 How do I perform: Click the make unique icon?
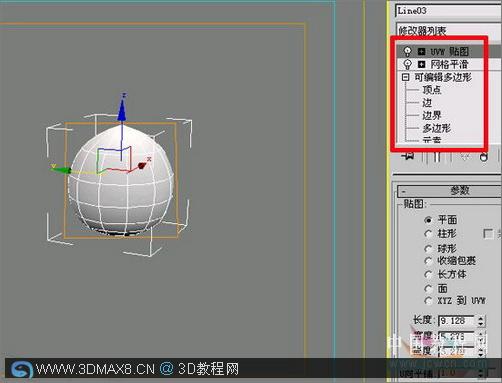click(465, 157)
